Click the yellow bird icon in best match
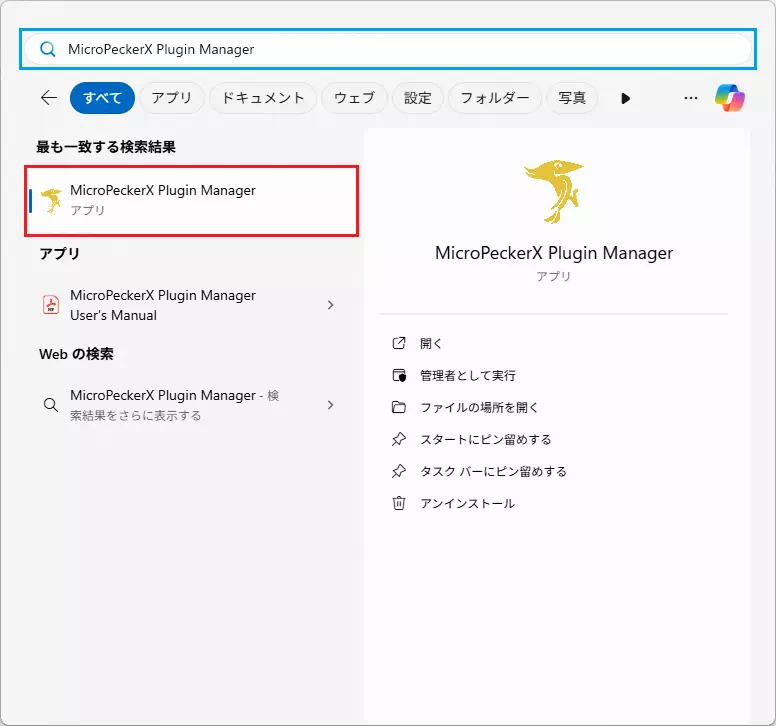Screen dimensions: 776x726 pyautogui.click(x=51, y=200)
